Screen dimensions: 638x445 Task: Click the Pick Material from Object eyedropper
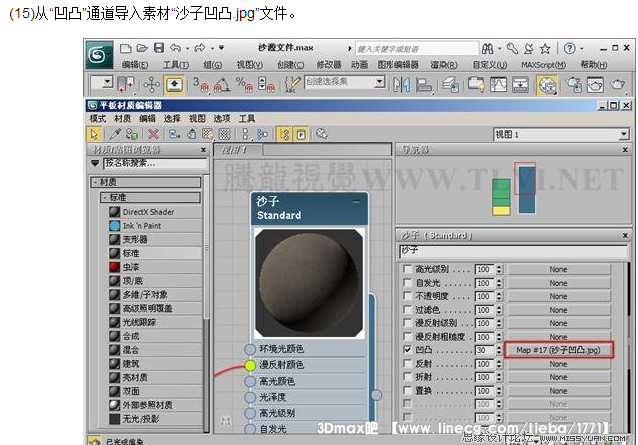pyautogui.click(x=116, y=134)
